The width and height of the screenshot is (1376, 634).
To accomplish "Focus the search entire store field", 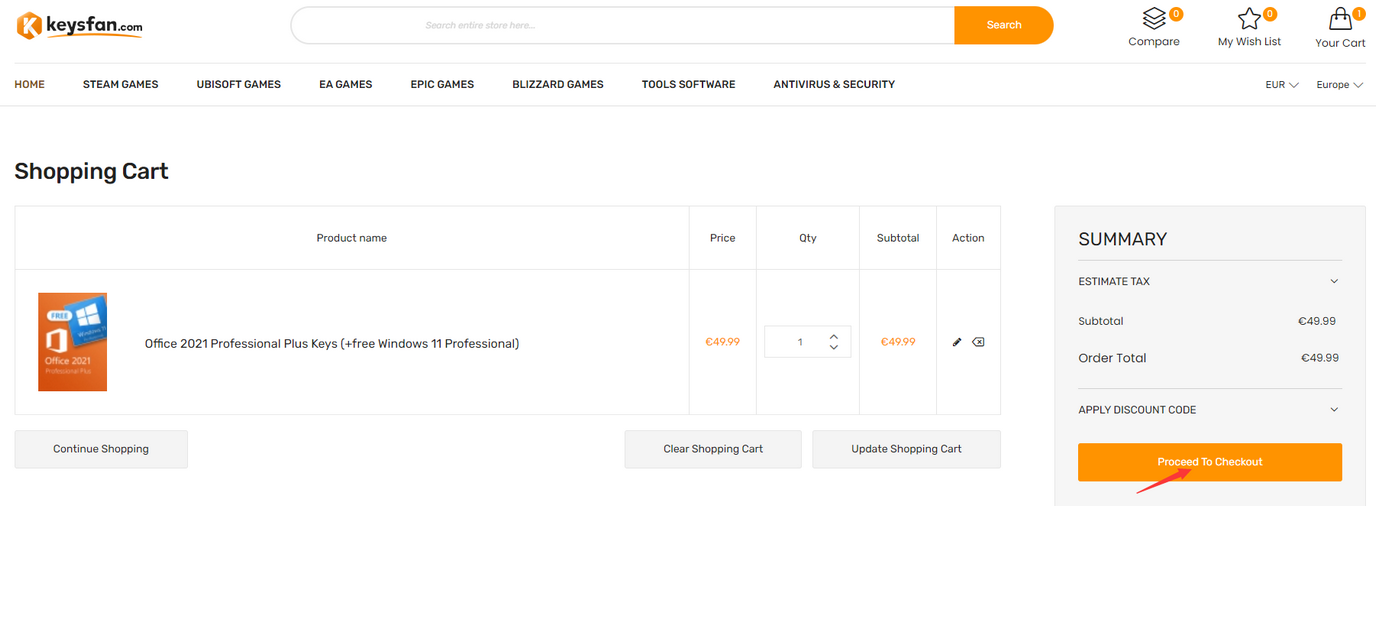I will (623, 25).
